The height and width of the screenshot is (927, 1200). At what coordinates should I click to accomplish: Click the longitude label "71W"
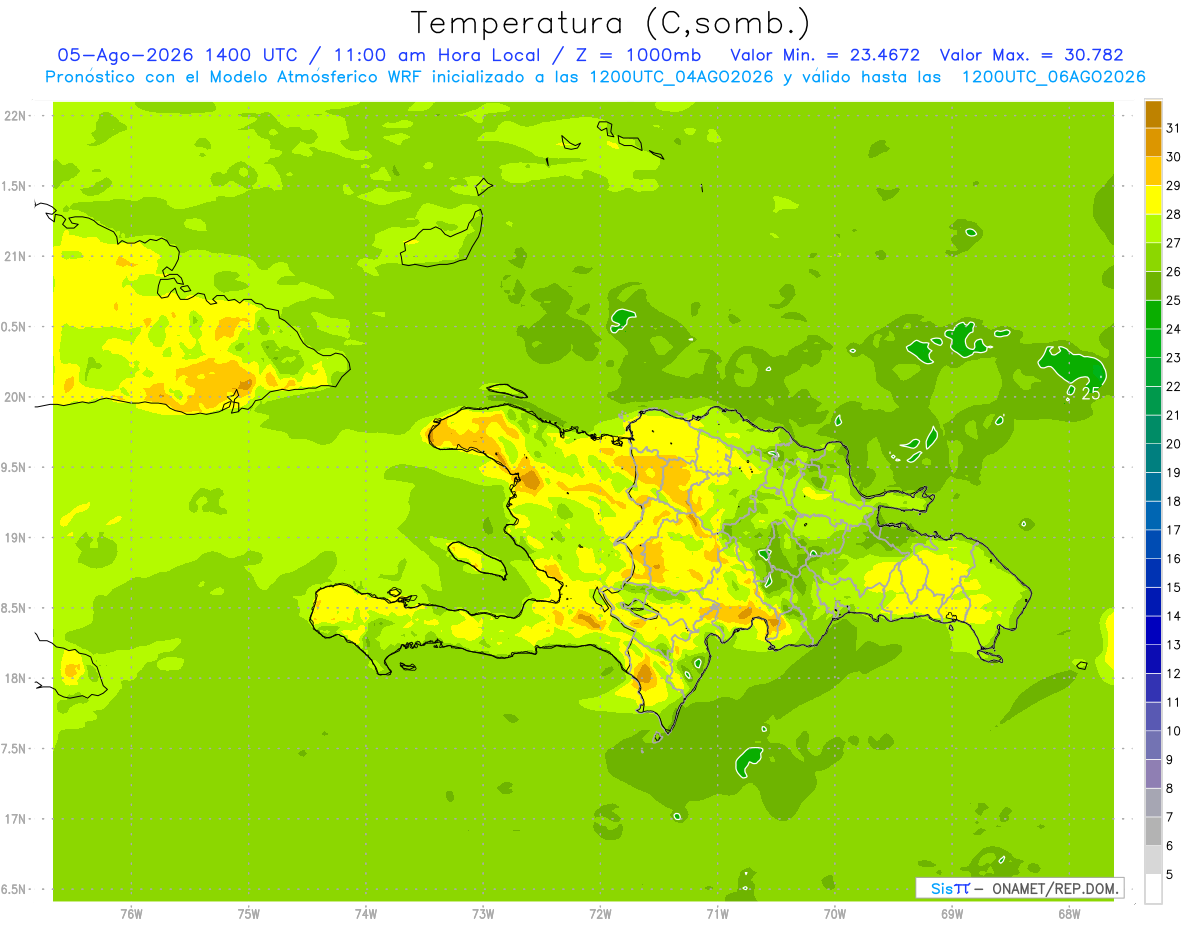tap(717, 913)
